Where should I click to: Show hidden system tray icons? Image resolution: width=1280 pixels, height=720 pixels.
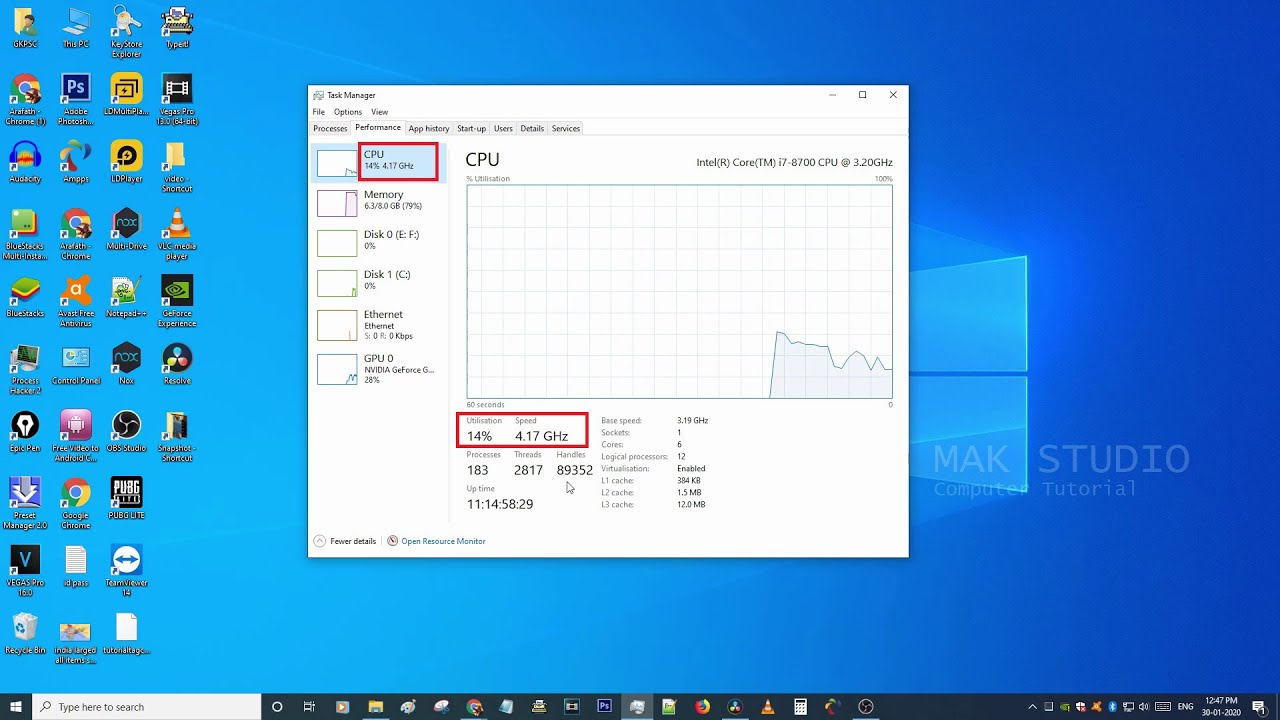click(1033, 707)
